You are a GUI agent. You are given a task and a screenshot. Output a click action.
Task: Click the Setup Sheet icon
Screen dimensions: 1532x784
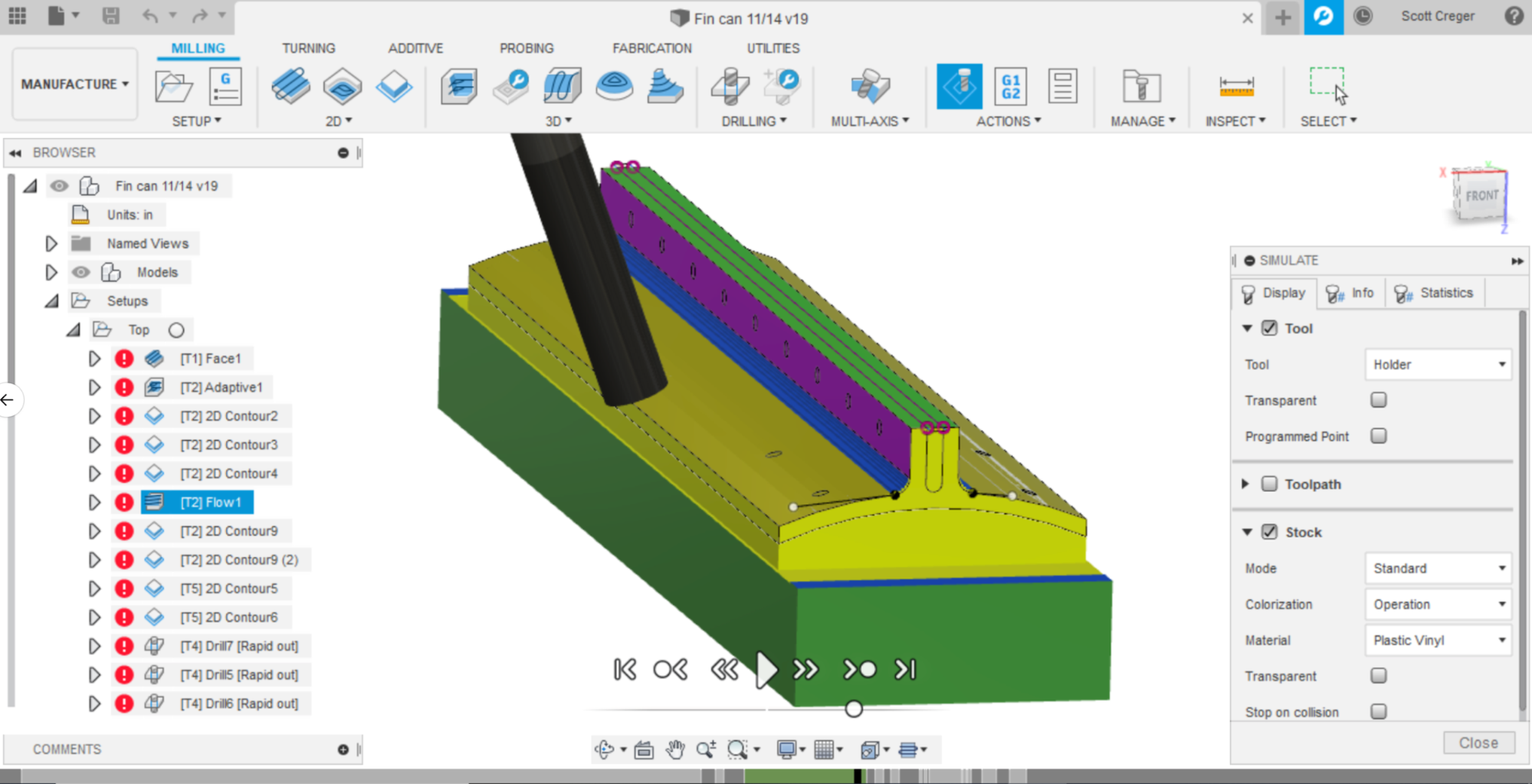tap(1062, 87)
